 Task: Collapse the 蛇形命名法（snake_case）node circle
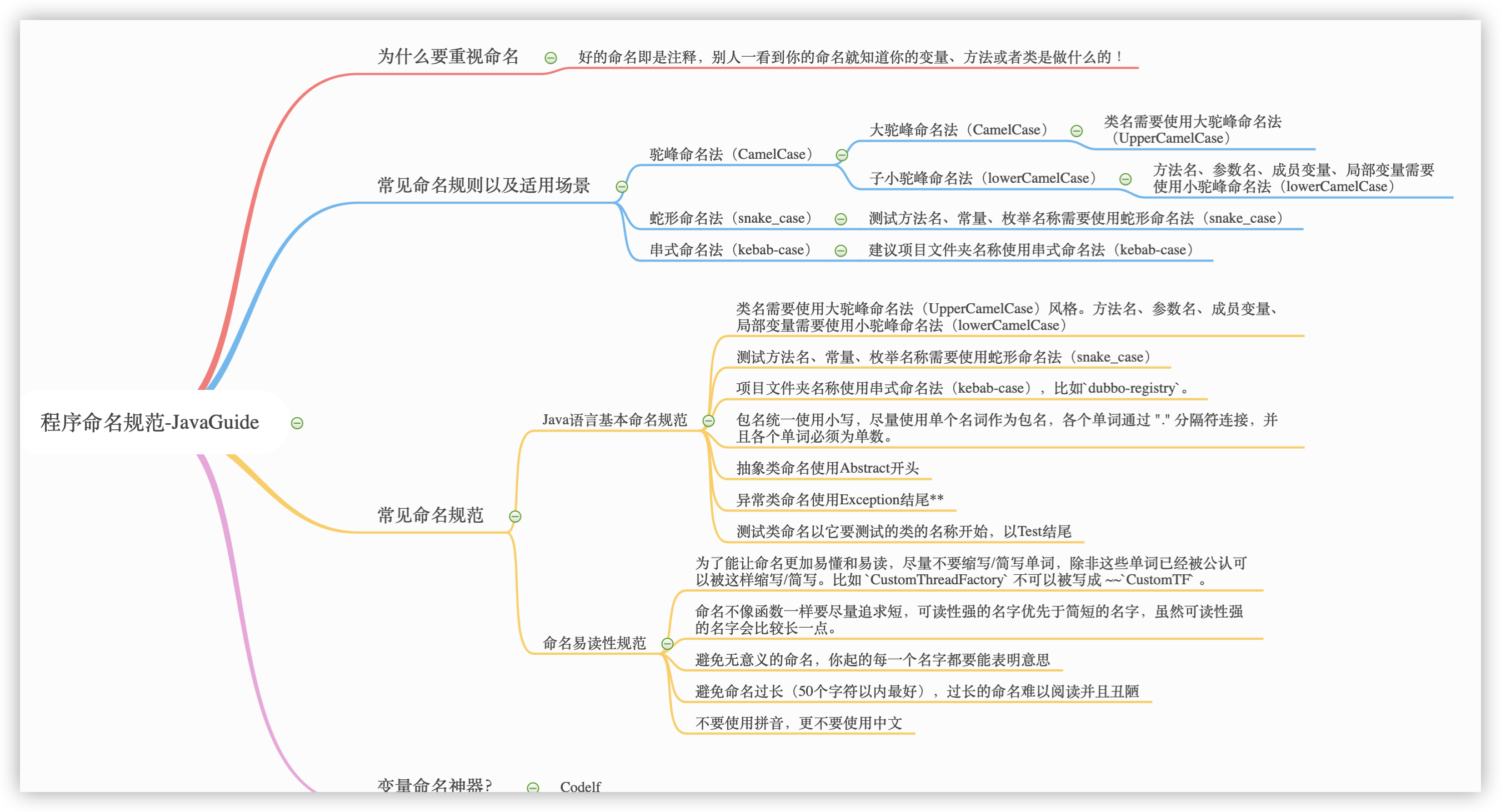point(841,219)
